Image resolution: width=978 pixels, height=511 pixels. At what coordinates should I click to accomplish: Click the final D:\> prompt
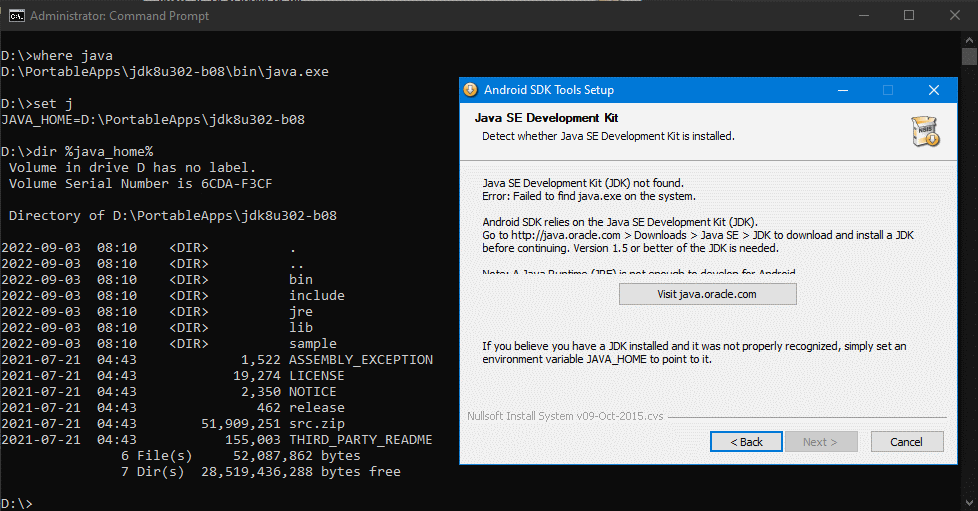[17, 504]
